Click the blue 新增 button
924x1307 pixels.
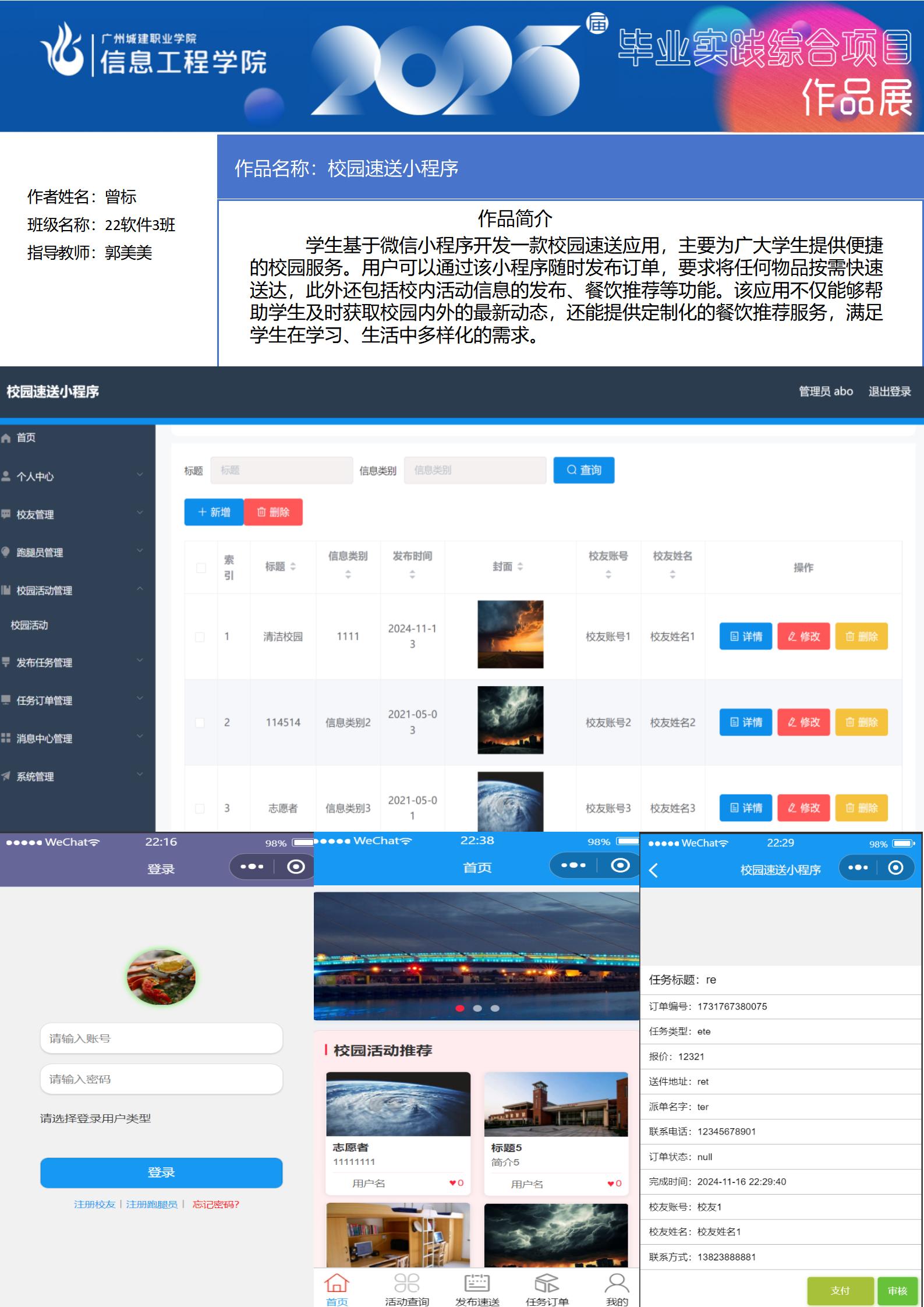(x=214, y=512)
